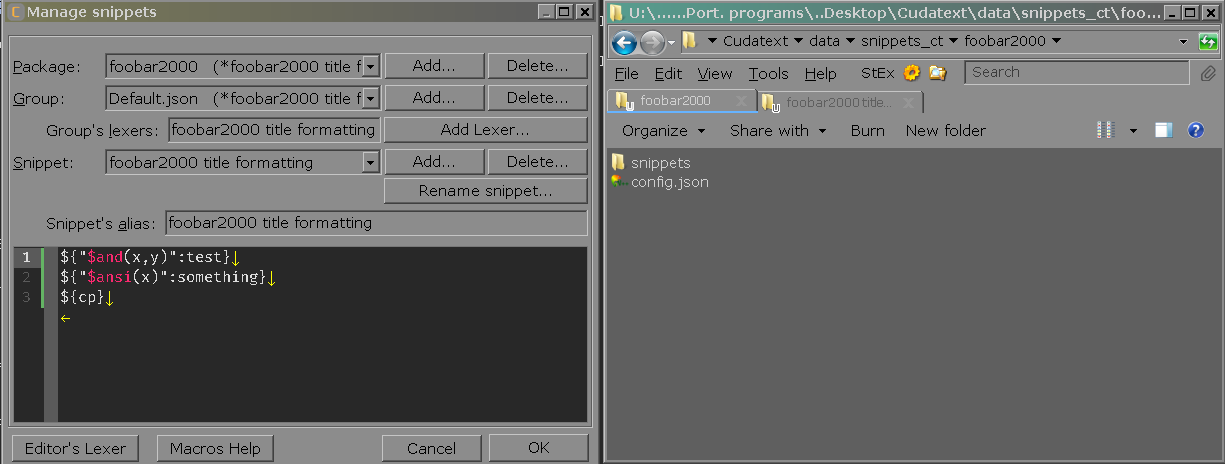
Task: Close the foobar2000 tab
Action: [x=741, y=101]
